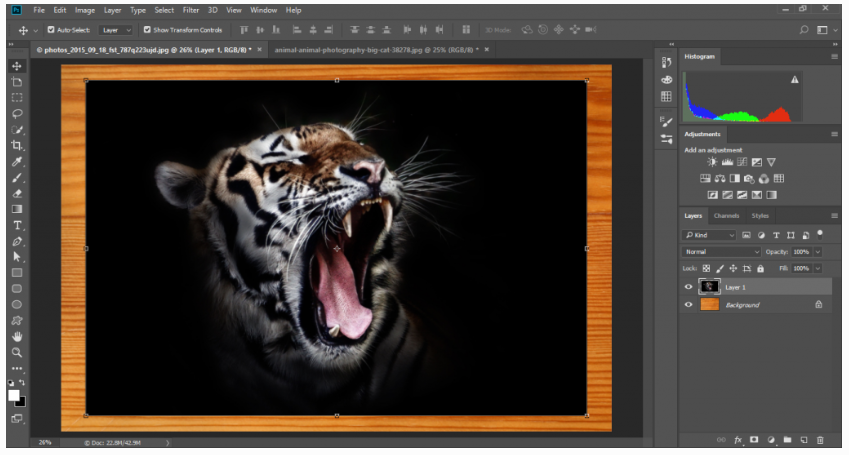The image size is (849, 455).
Task: Toggle lock all padlock icon
Action: pyautogui.click(x=760, y=268)
